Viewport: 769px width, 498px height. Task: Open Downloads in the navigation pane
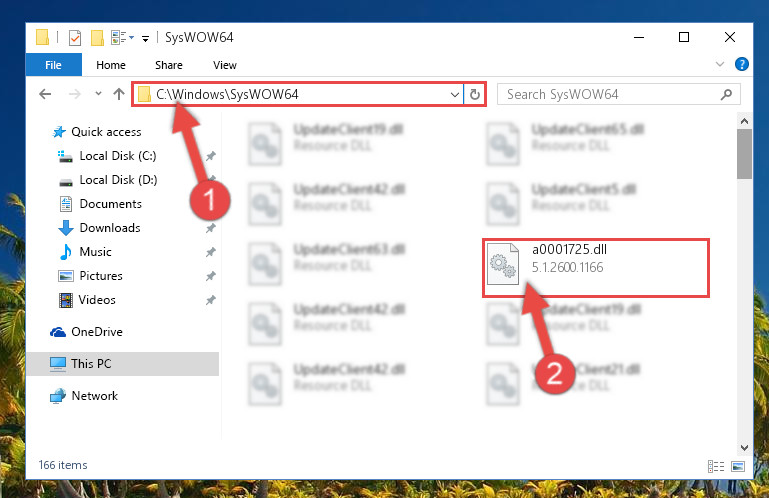110,228
